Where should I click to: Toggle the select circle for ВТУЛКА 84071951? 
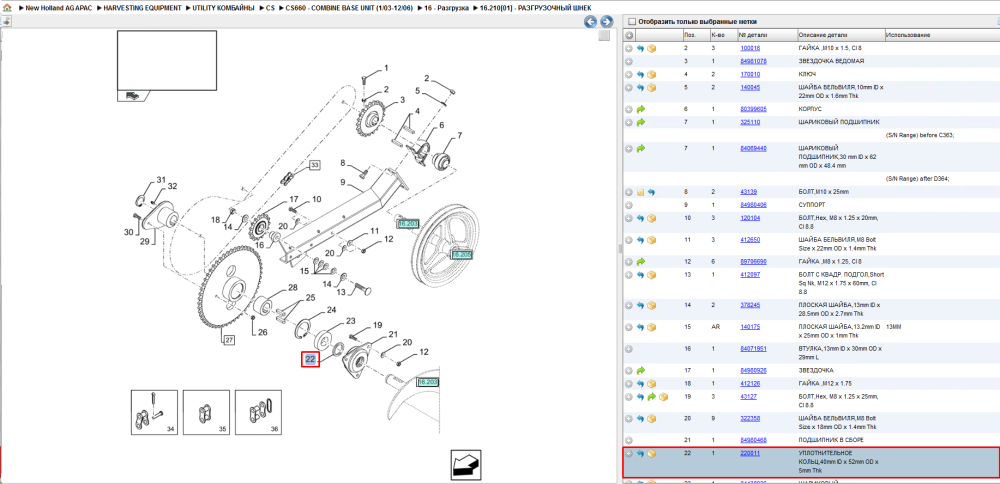[x=629, y=349]
